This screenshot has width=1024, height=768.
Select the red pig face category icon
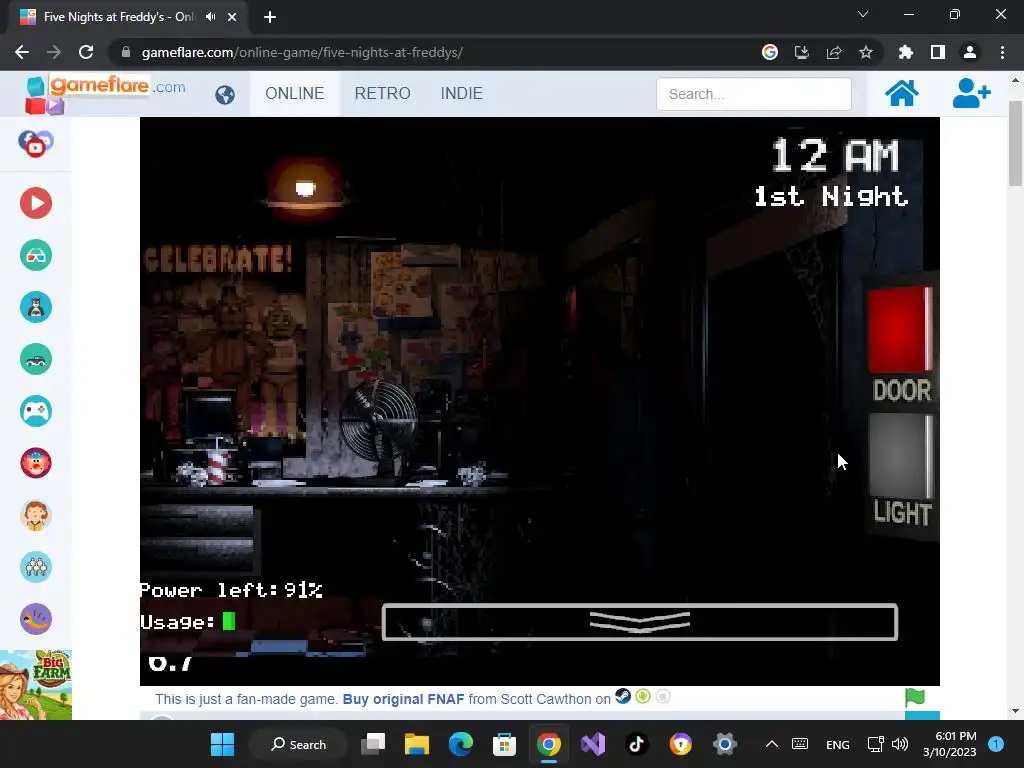pos(36,463)
